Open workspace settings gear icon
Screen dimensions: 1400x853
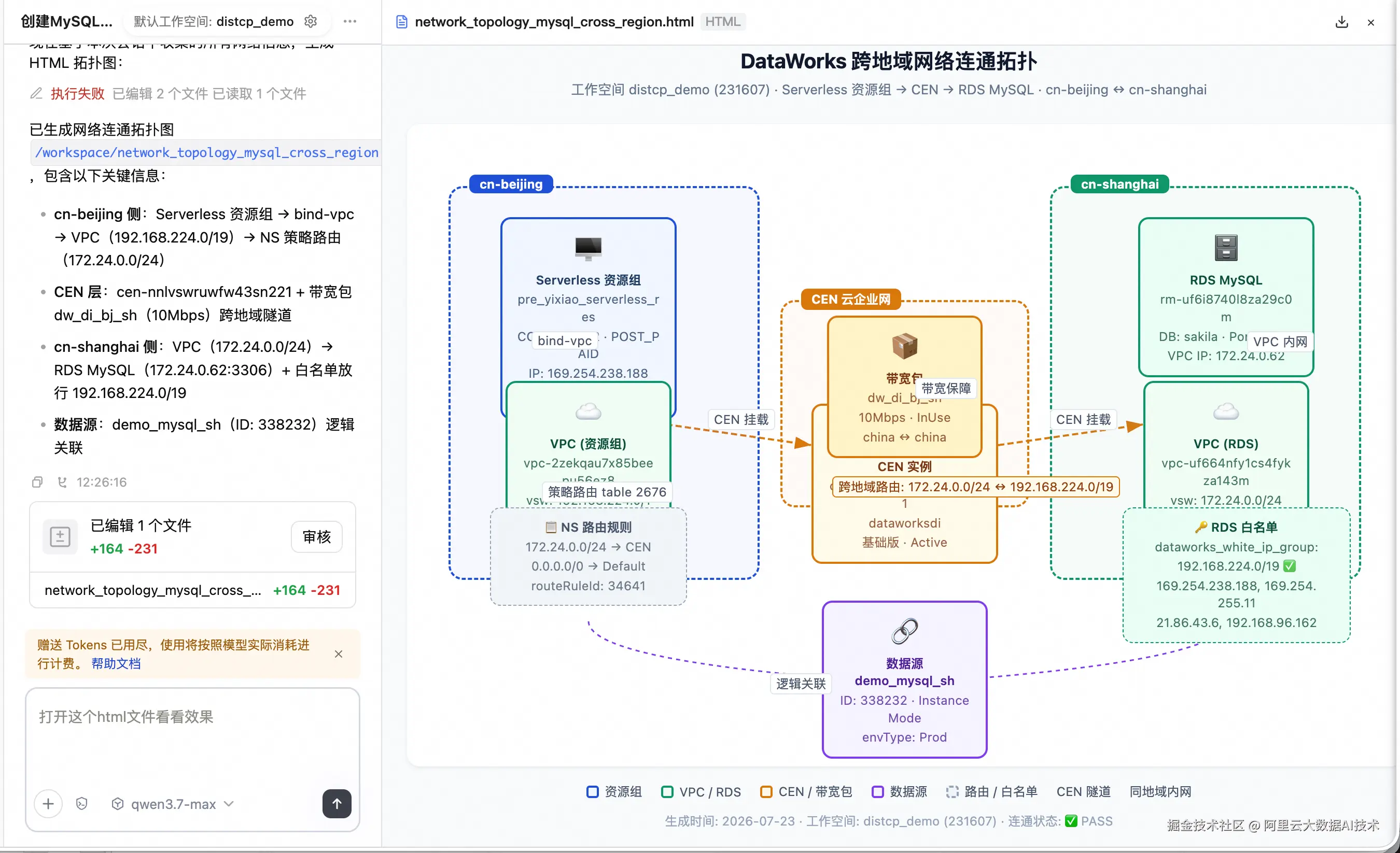pyautogui.click(x=310, y=22)
